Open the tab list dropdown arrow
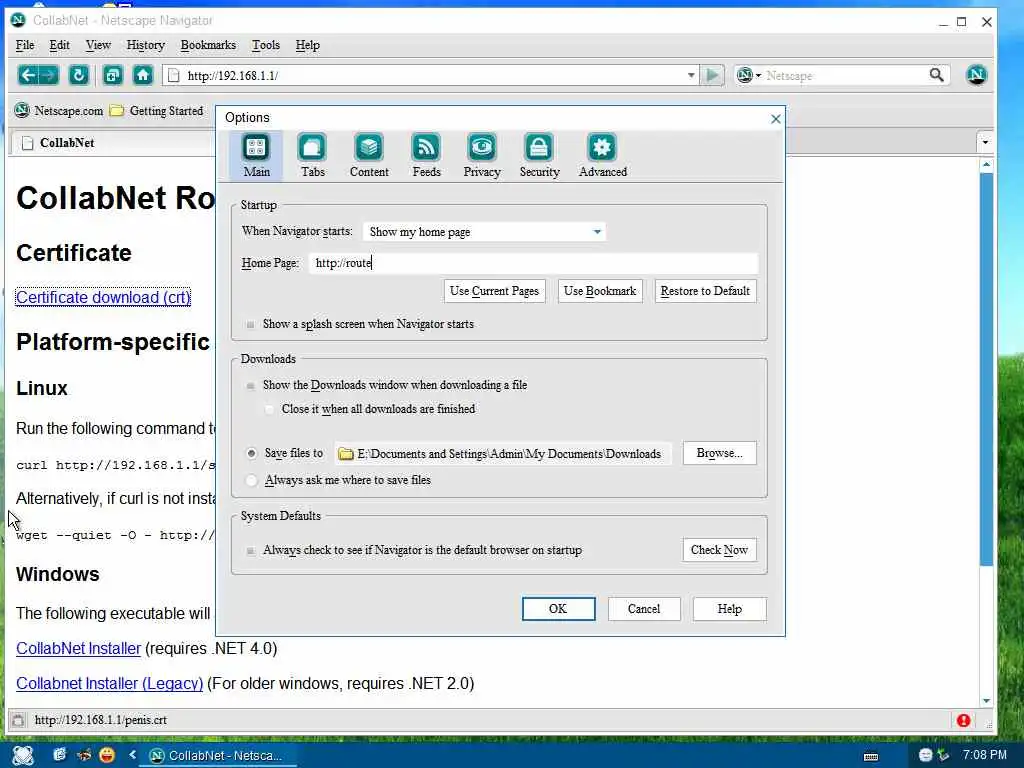This screenshot has height=768, width=1024. (985, 142)
